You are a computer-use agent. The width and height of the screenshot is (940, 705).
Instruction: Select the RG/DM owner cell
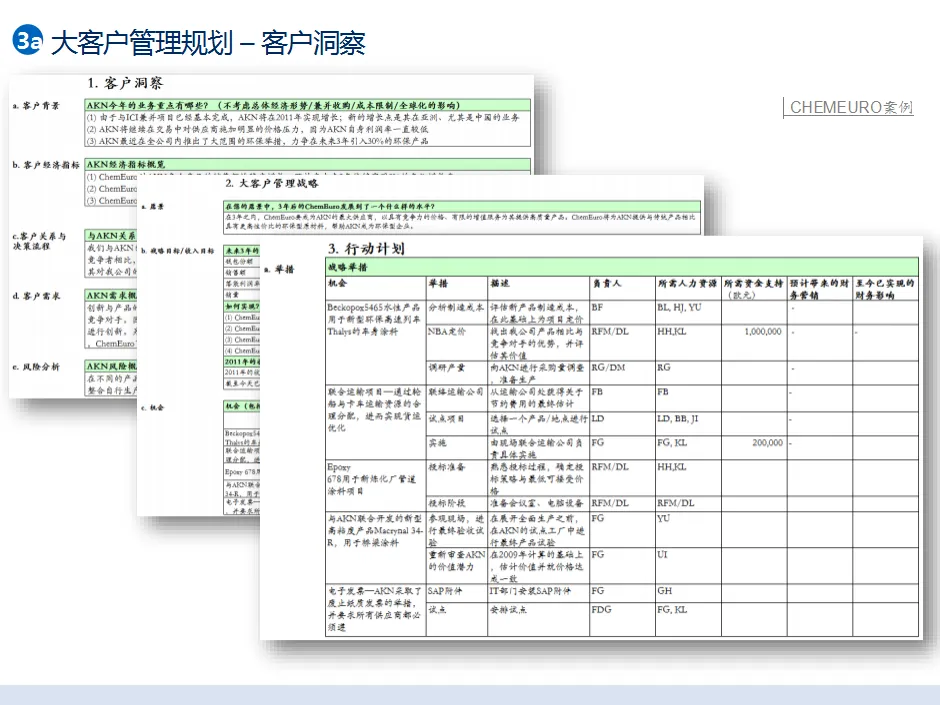(622, 372)
